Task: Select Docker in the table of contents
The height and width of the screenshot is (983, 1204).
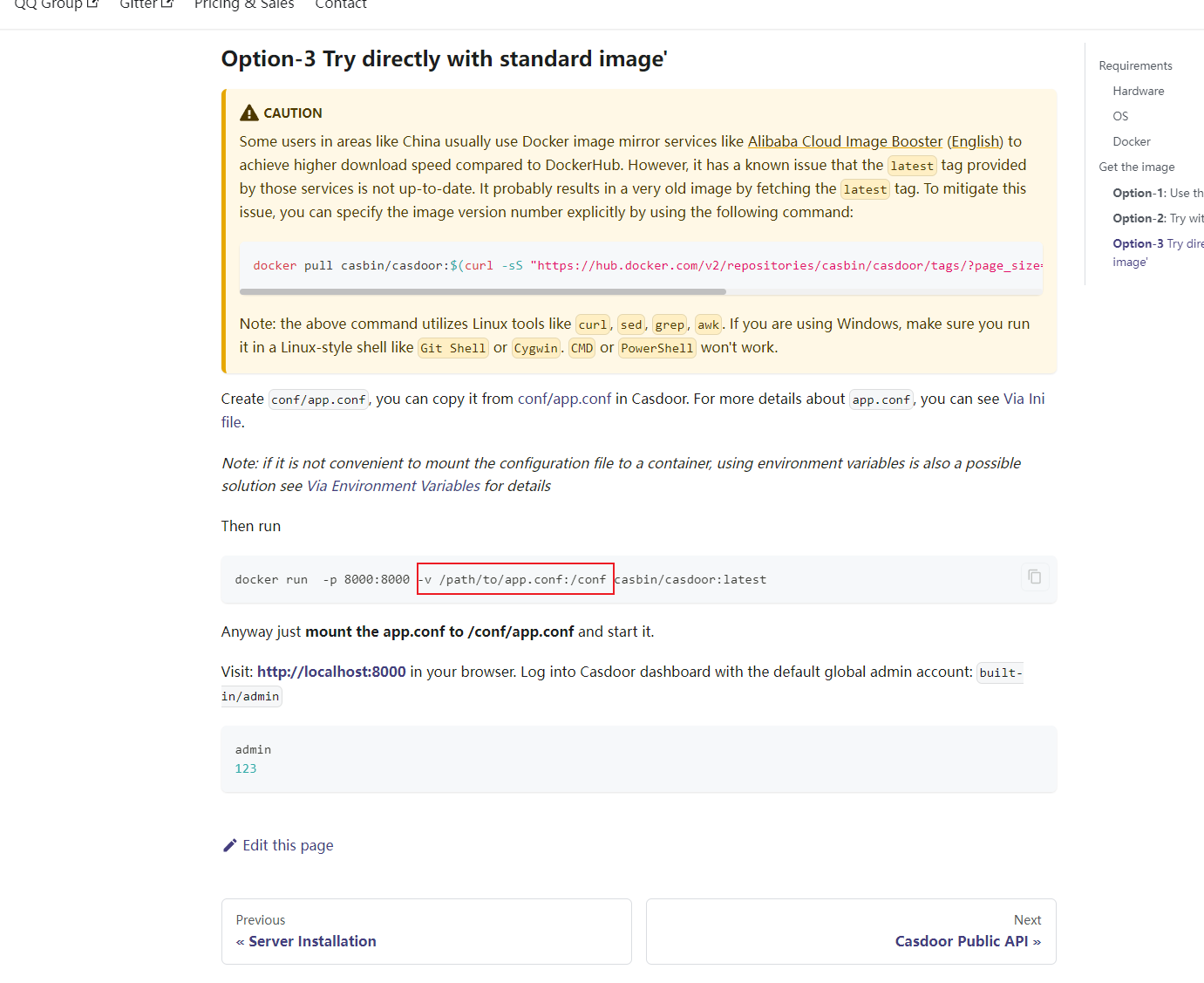Action: click(1131, 140)
